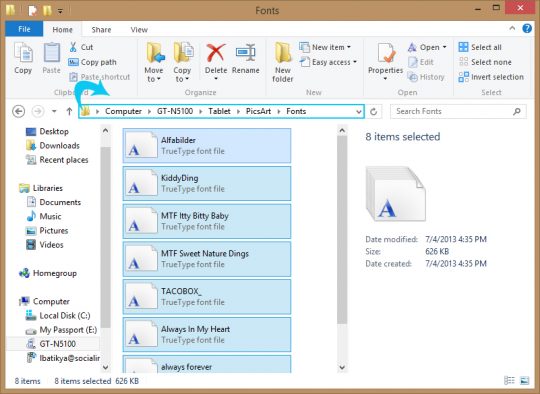
Task: Click Paste shortcut option
Action: (x=100, y=77)
